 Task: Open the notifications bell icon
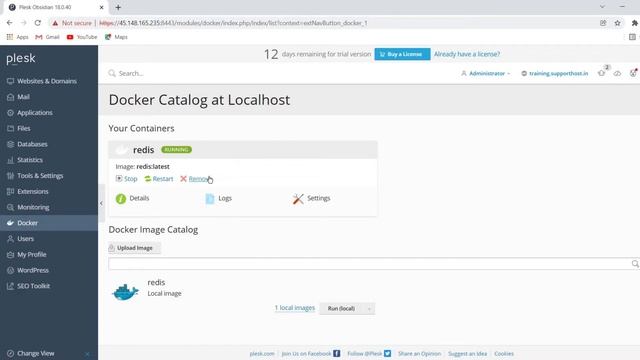click(x=602, y=73)
